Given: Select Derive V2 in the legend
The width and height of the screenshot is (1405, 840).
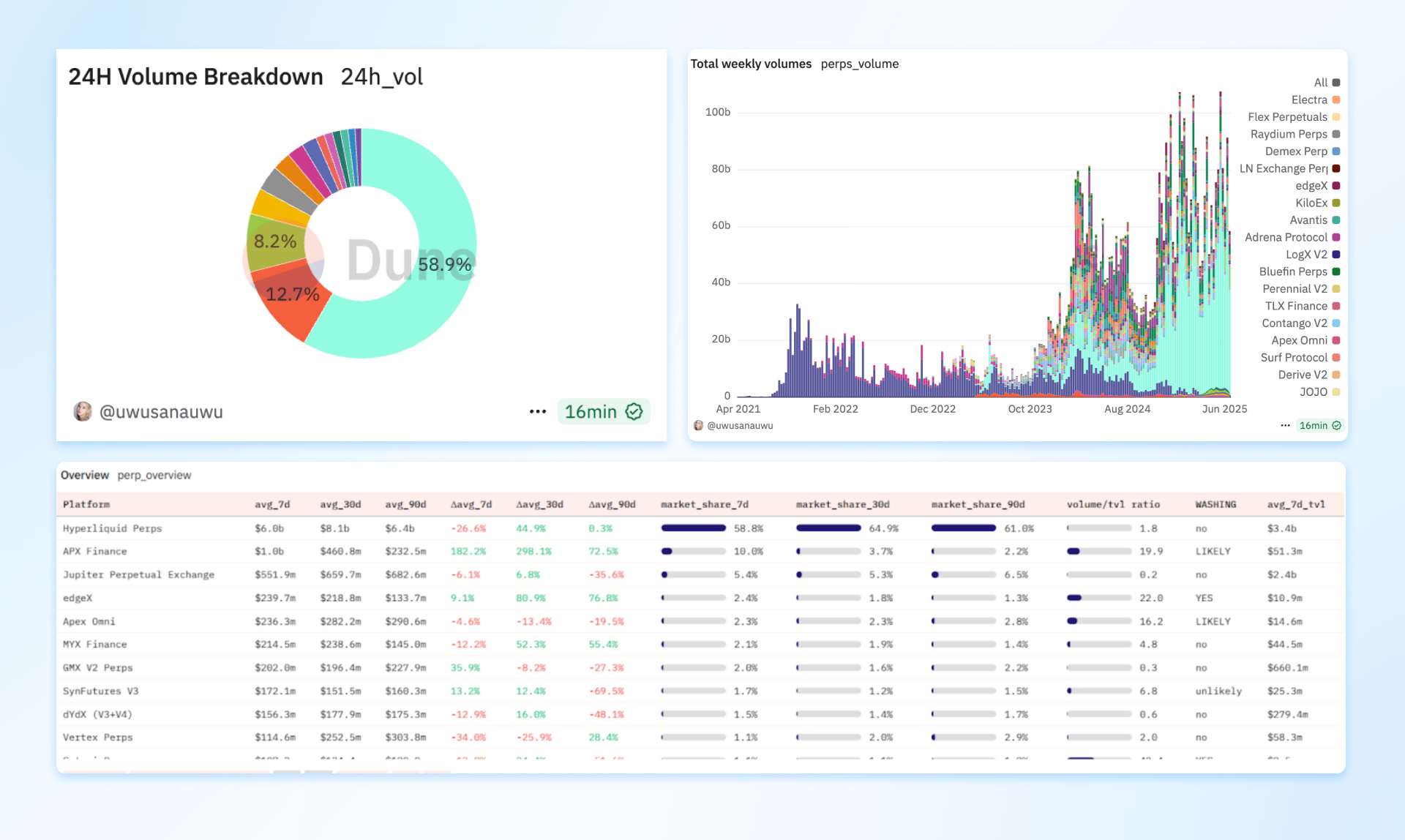Looking at the screenshot, I should (1308, 375).
